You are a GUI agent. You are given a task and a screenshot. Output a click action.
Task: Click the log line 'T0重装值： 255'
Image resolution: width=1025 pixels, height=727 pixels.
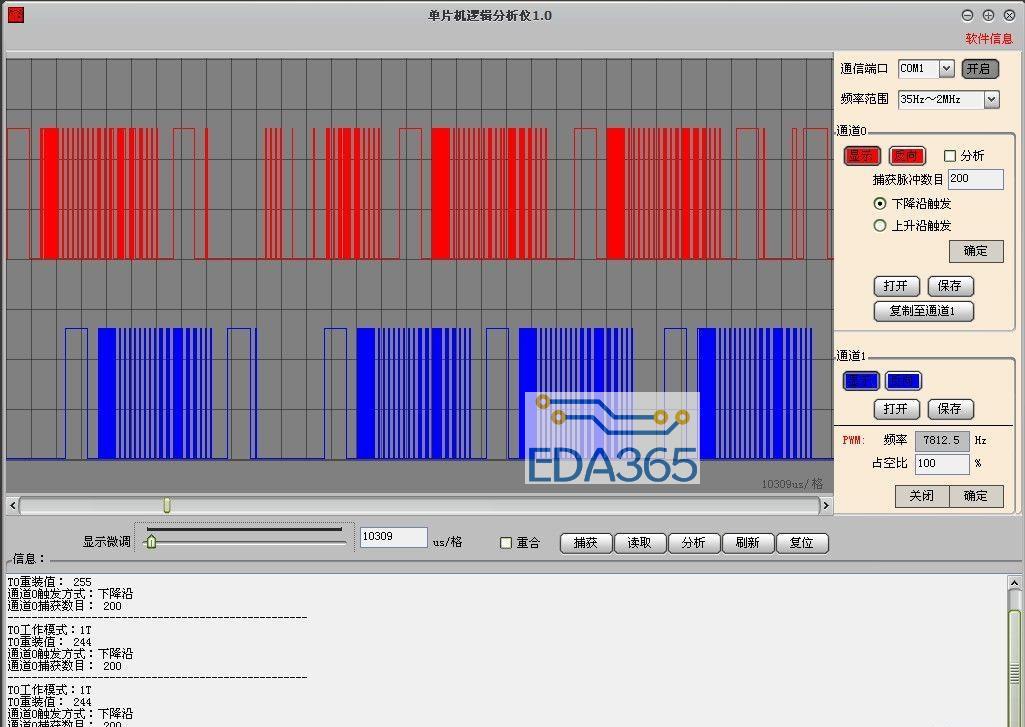coord(50,582)
